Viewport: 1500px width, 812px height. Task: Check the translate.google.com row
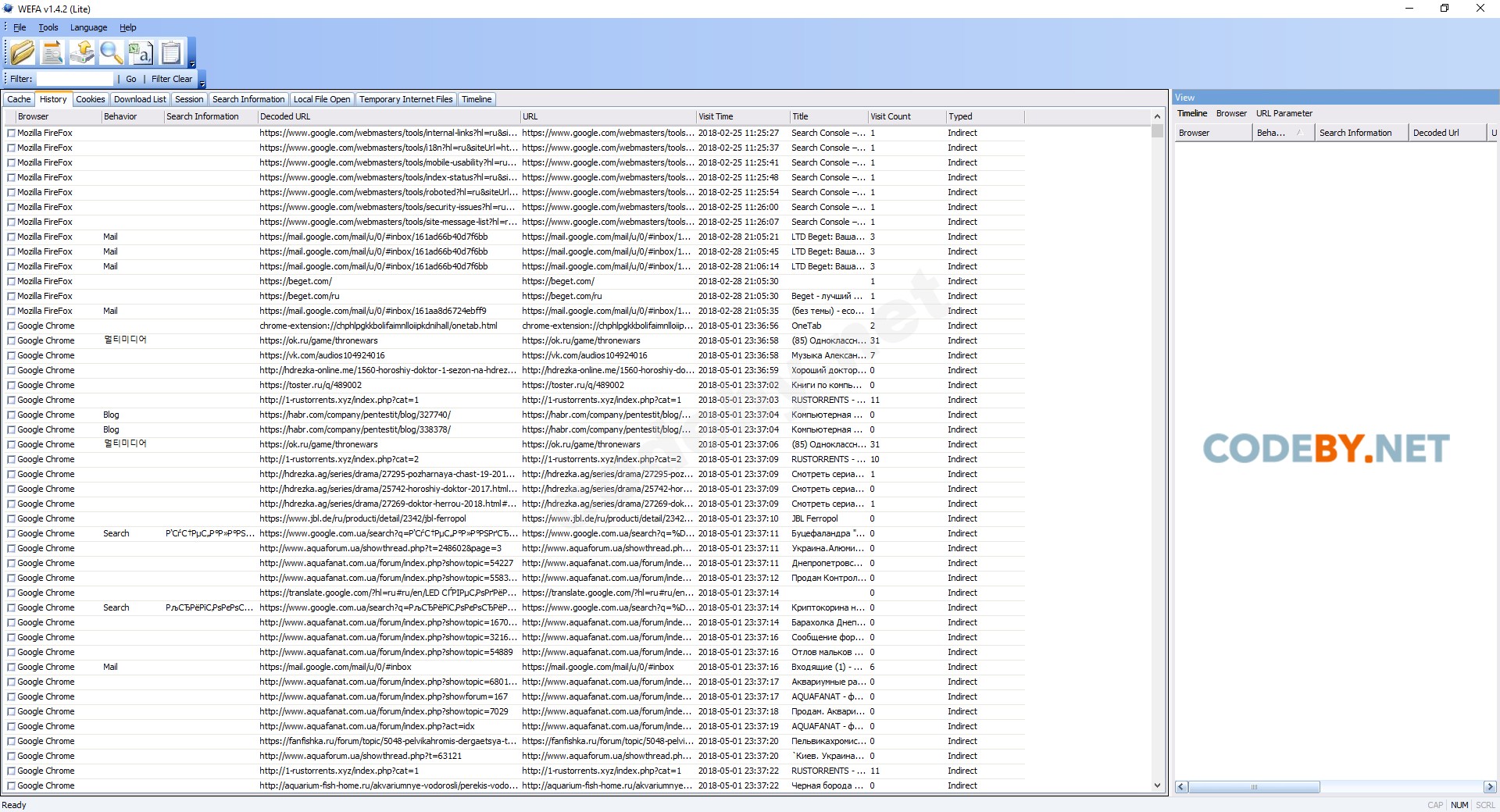point(12,593)
